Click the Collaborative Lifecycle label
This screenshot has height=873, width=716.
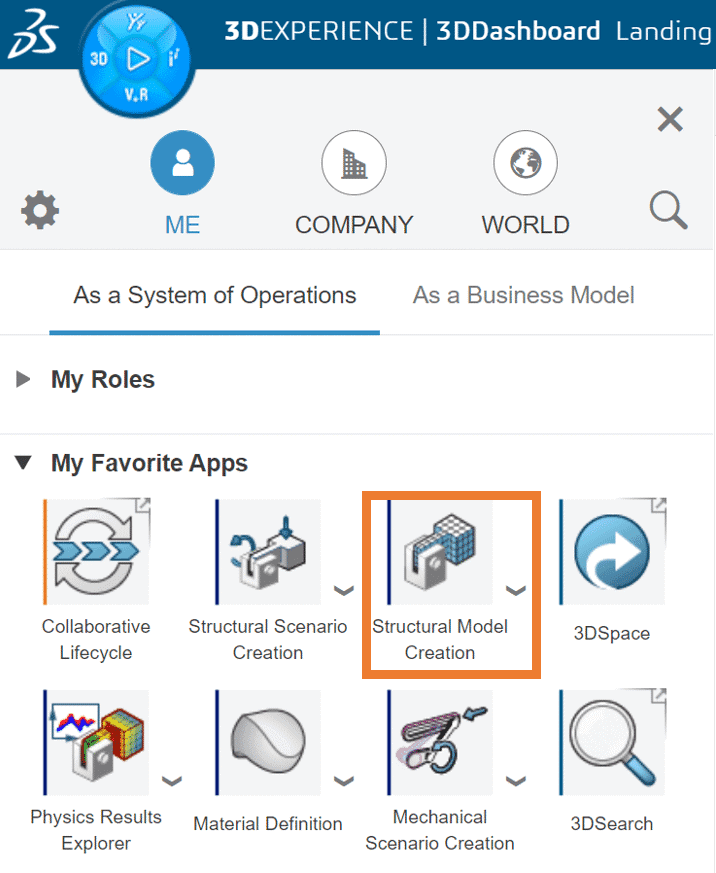point(96,639)
